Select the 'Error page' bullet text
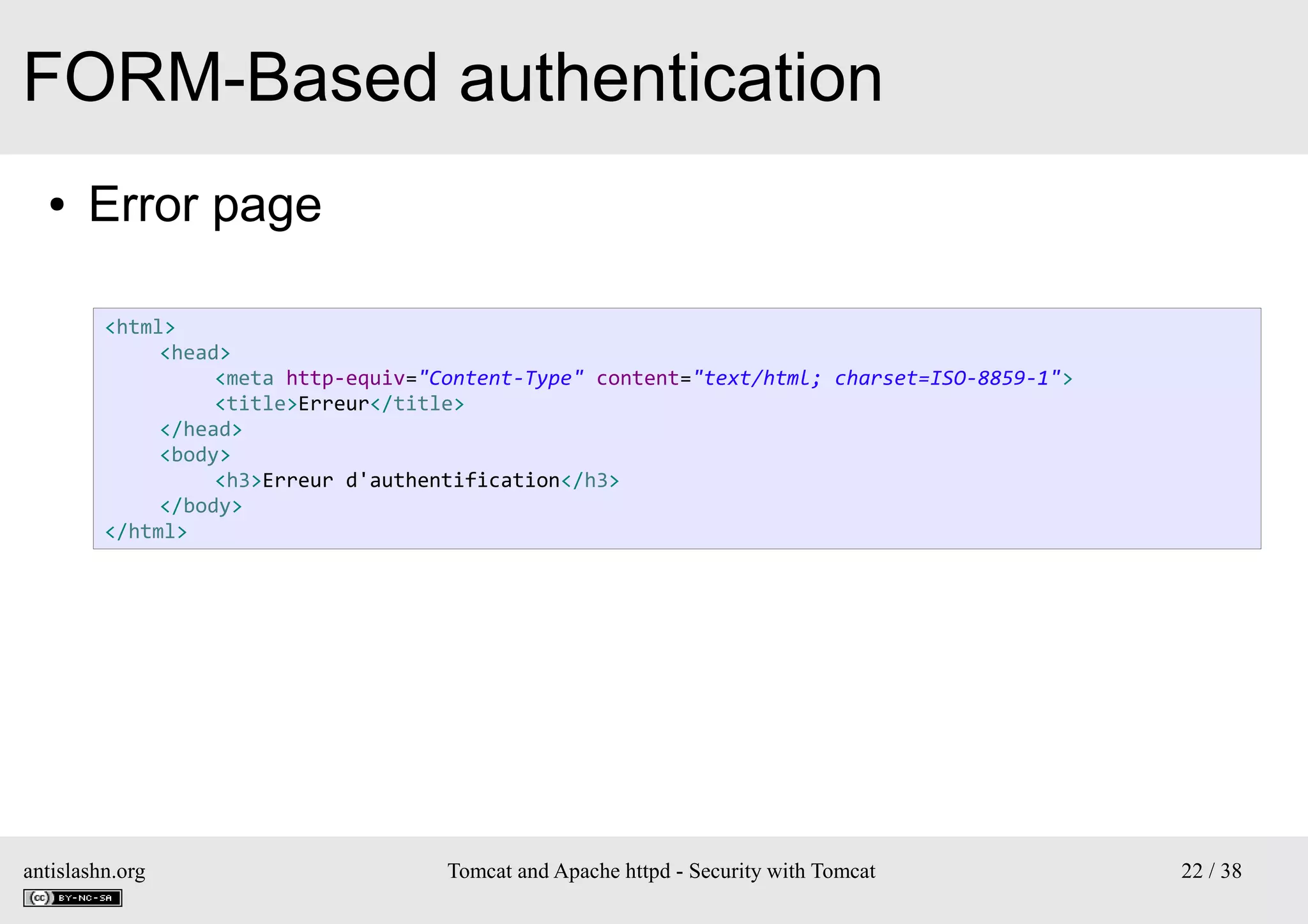Image resolution: width=1308 pixels, height=924 pixels. pyautogui.click(x=205, y=205)
